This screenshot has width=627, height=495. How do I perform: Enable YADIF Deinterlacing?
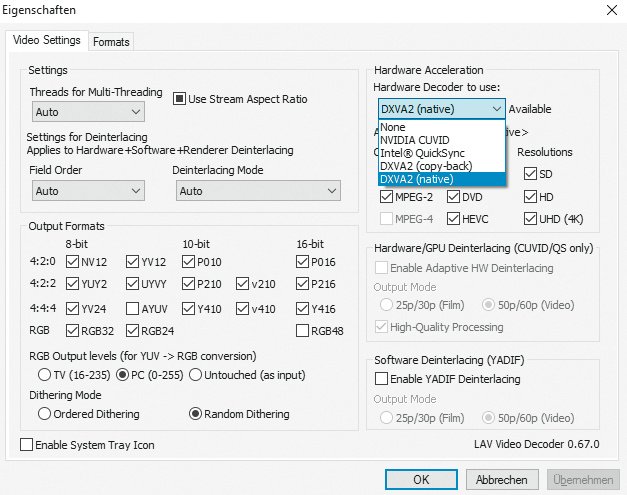pyautogui.click(x=381, y=379)
